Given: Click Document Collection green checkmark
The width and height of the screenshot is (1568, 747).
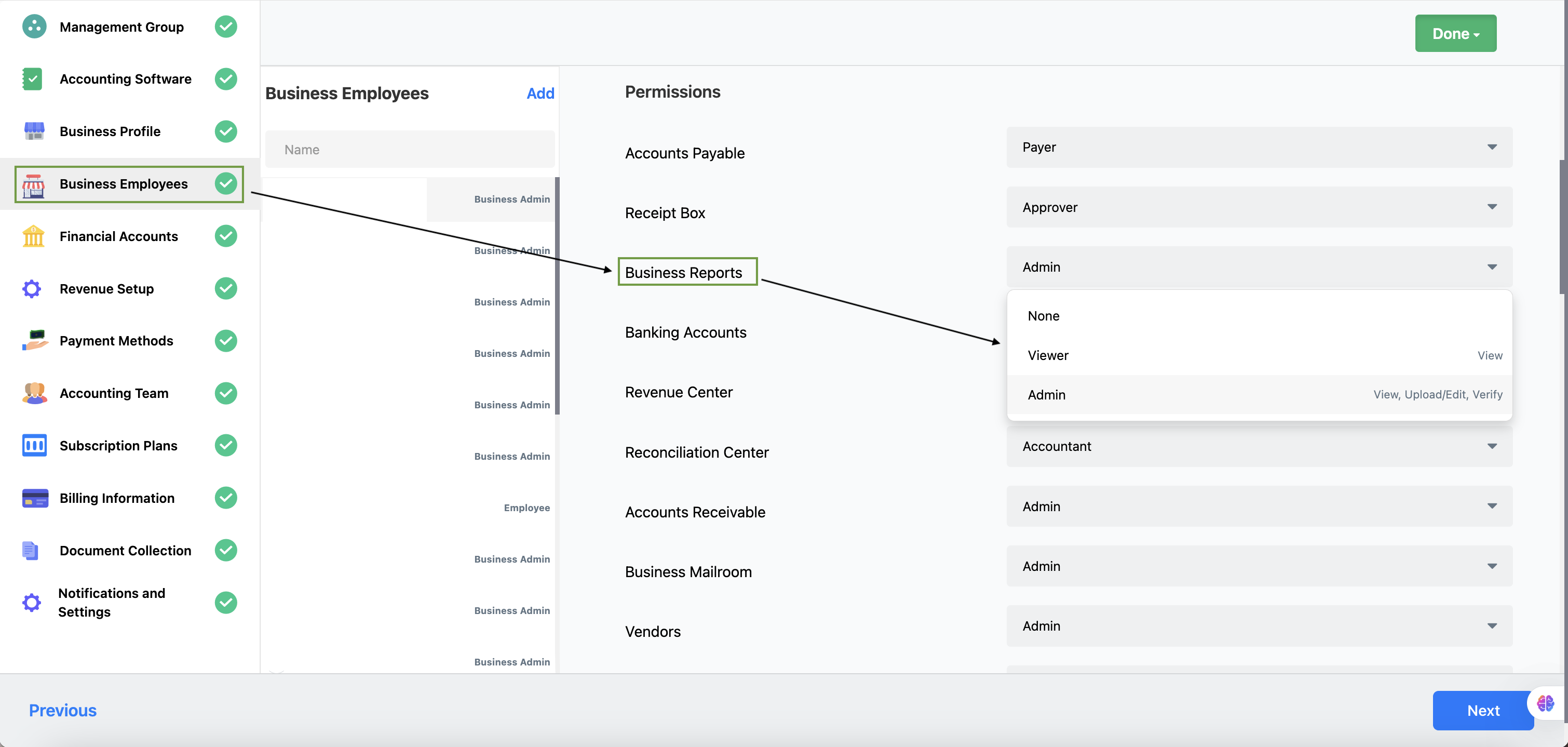Looking at the screenshot, I should point(226,550).
